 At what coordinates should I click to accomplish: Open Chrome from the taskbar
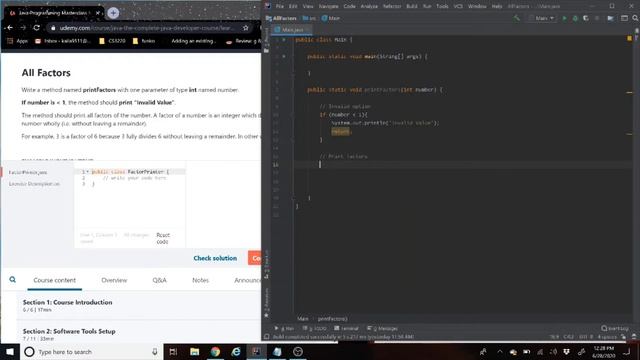click(215, 351)
